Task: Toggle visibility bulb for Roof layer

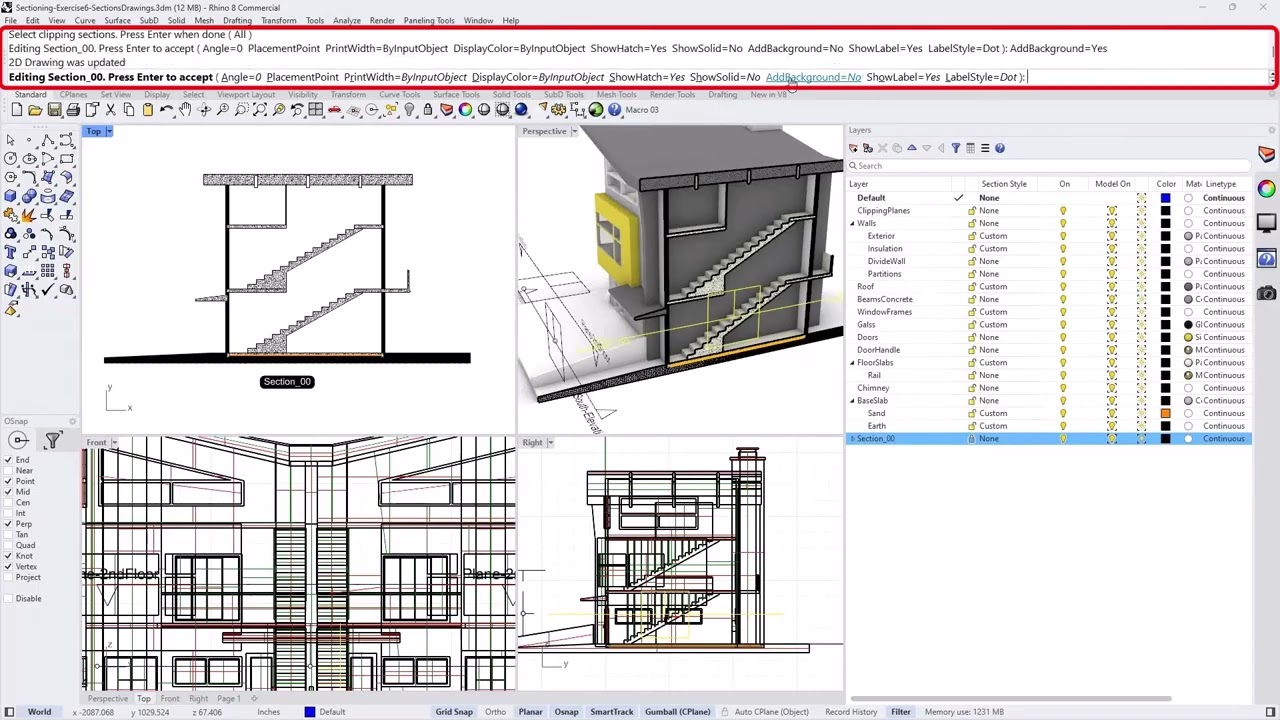Action: (x=1063, y=287)
